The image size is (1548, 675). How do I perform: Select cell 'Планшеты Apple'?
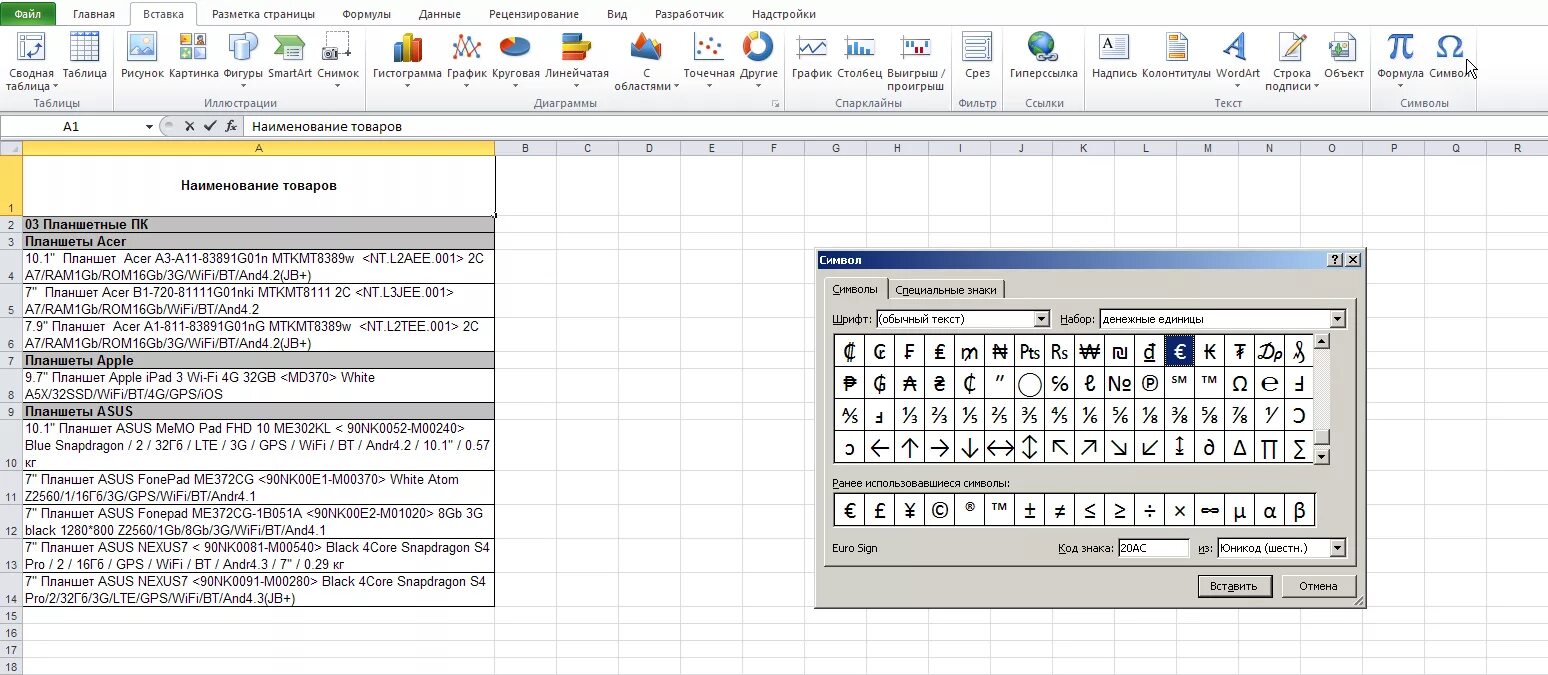coord(258,360)
